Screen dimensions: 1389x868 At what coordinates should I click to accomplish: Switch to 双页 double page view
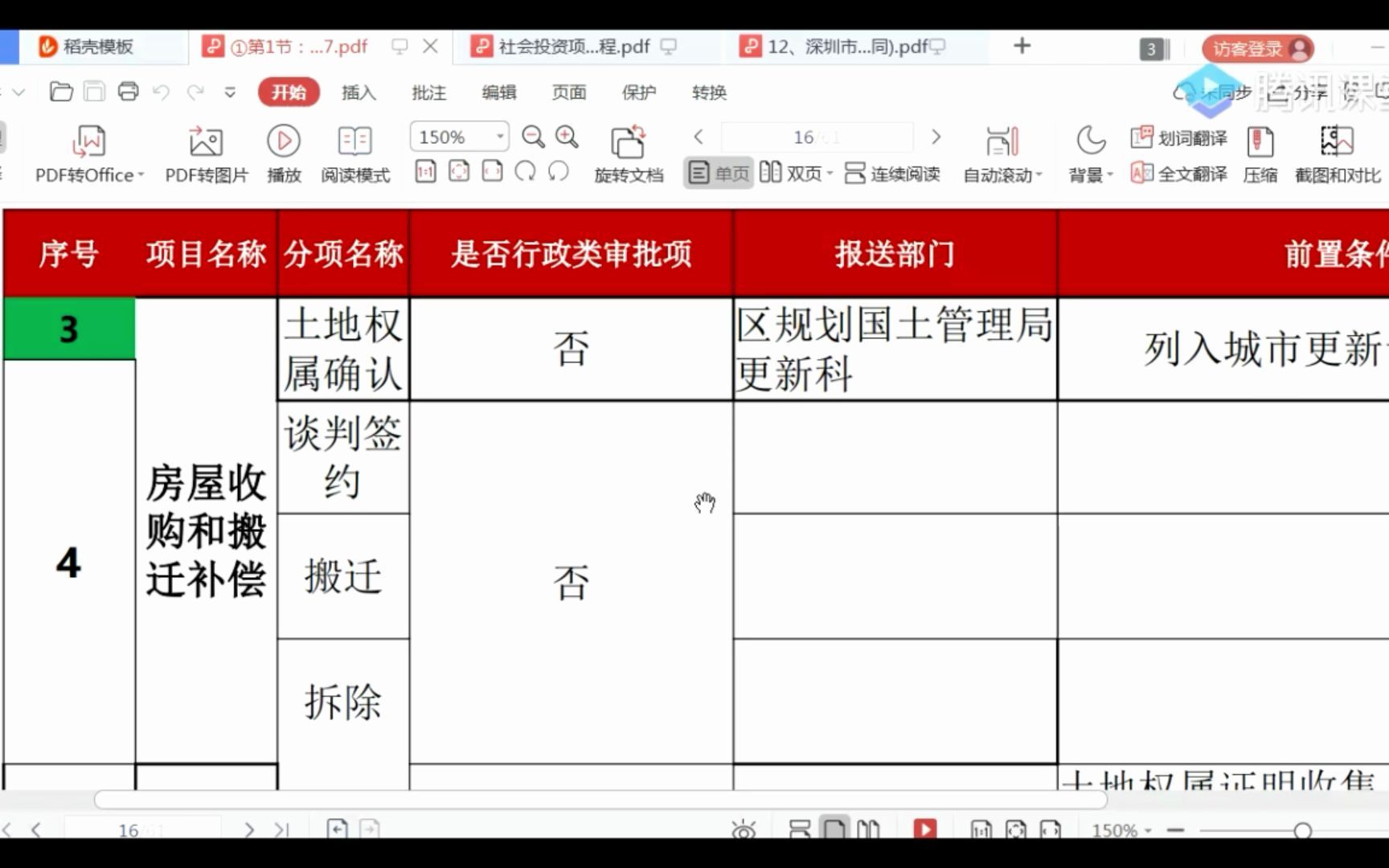[796, 173]
